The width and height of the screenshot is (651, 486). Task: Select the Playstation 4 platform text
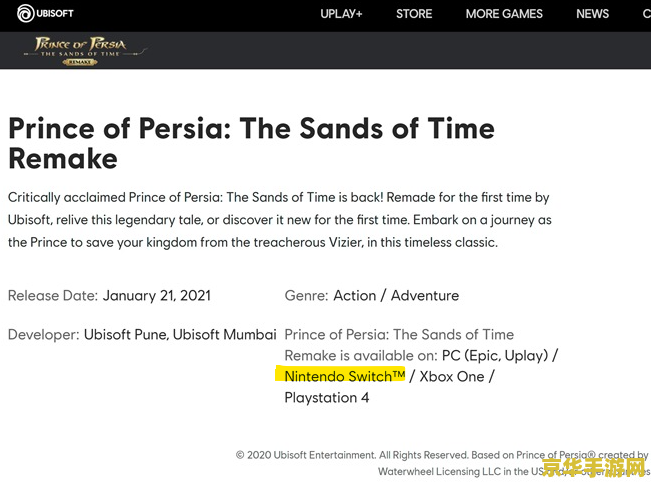pyautogui.click(x=327, y=398)
